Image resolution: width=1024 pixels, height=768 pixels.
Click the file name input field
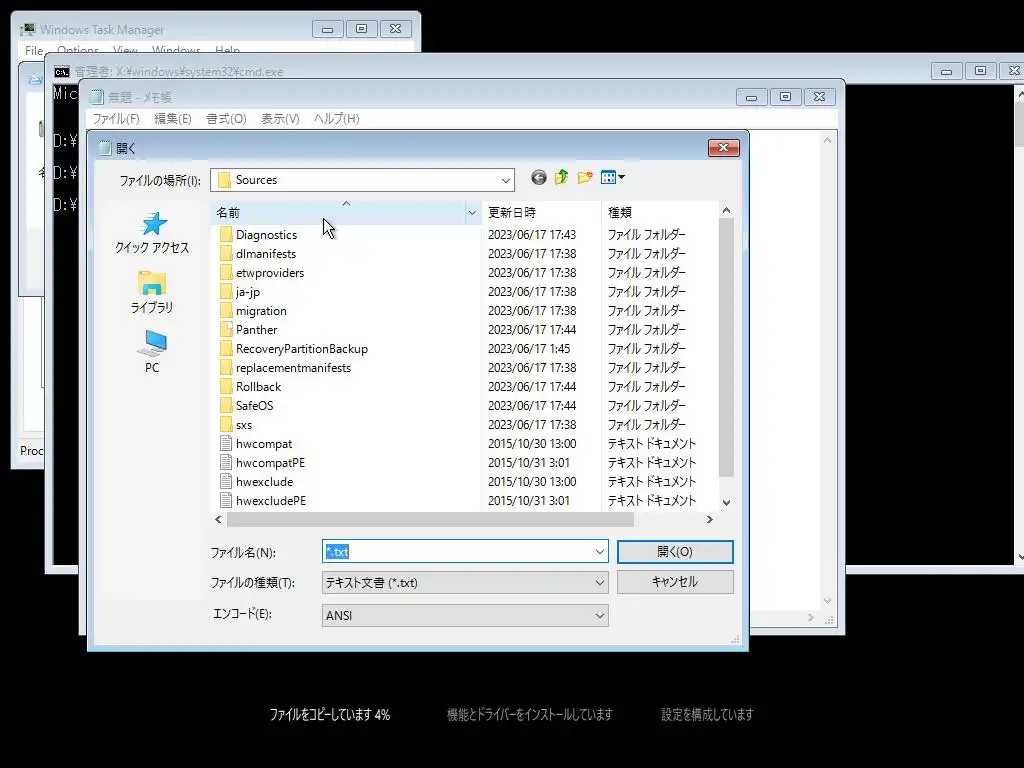coord(457,552)
